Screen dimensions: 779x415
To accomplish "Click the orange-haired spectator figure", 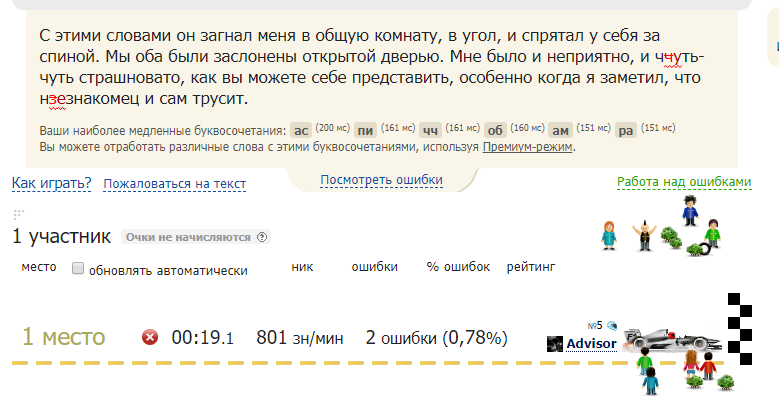I will pos(607,236).
